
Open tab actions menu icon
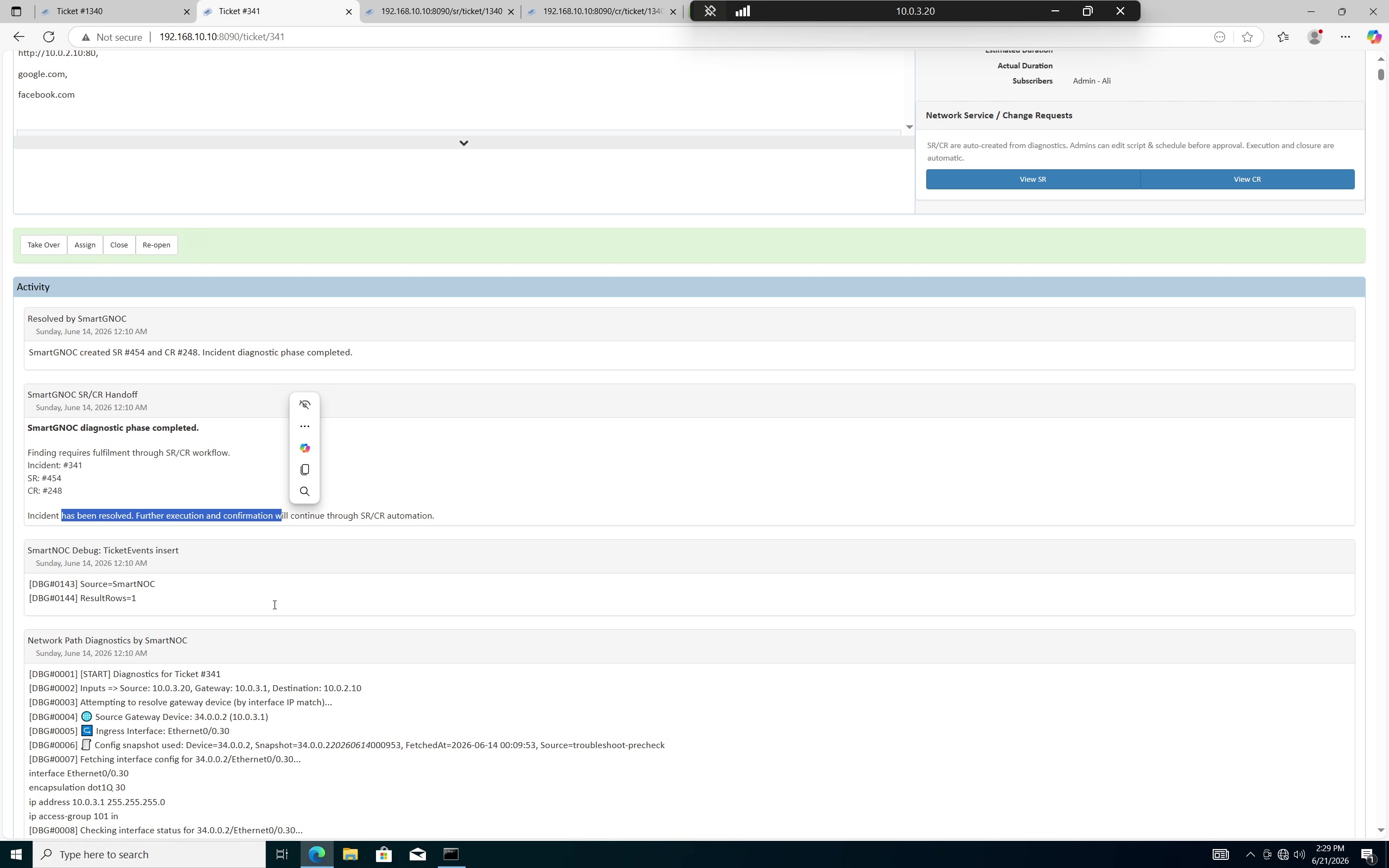16,11
